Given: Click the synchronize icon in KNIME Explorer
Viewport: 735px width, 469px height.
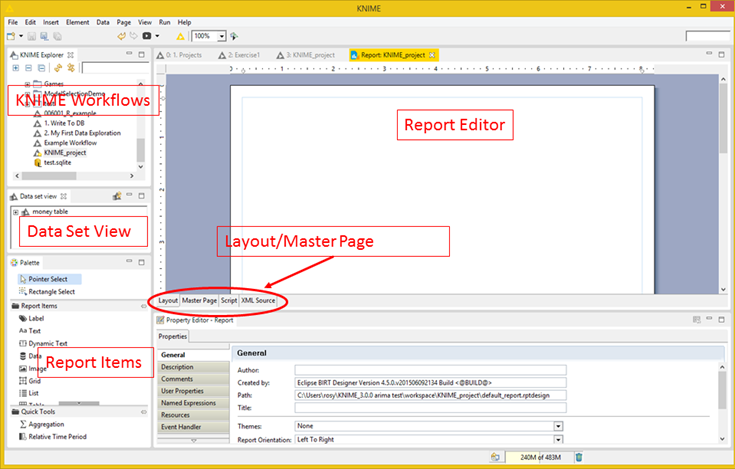Looking at the screenshot, I should click(x=58, y=68).
